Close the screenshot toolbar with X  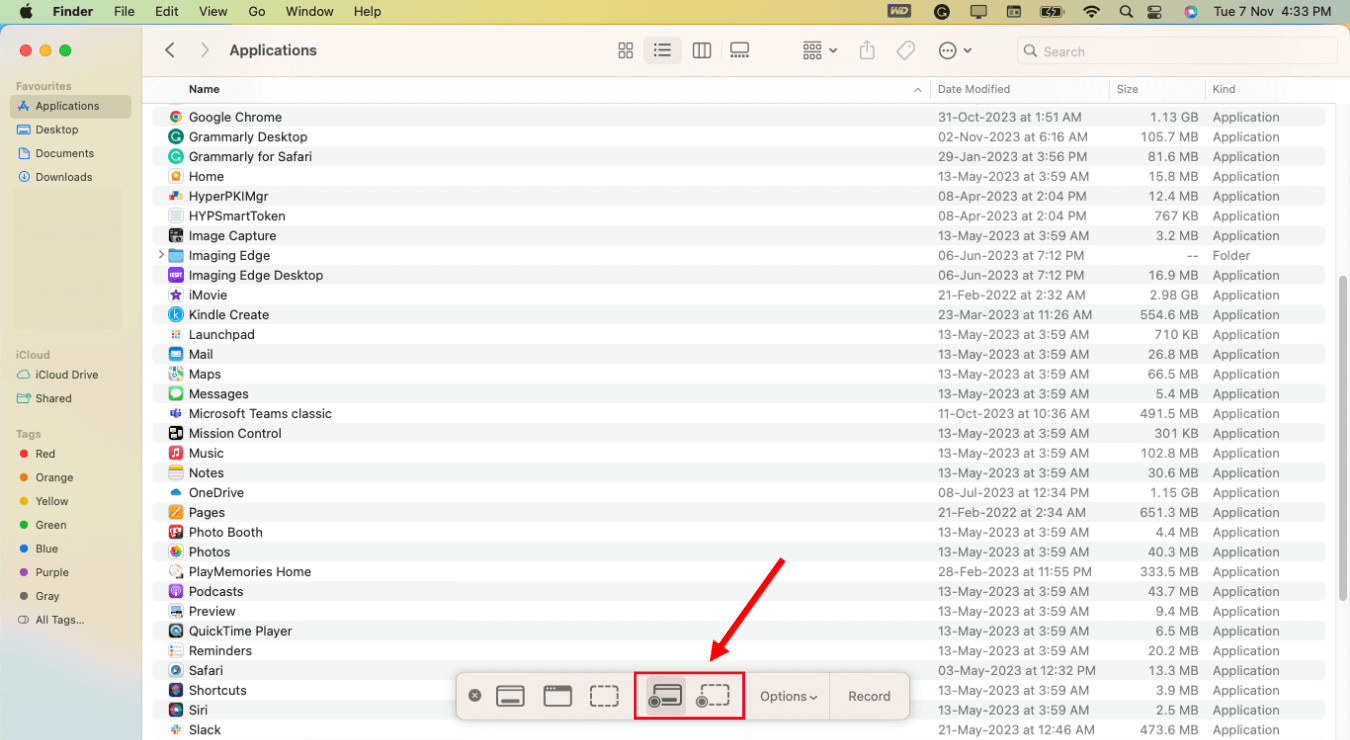[x=475, y=696]
